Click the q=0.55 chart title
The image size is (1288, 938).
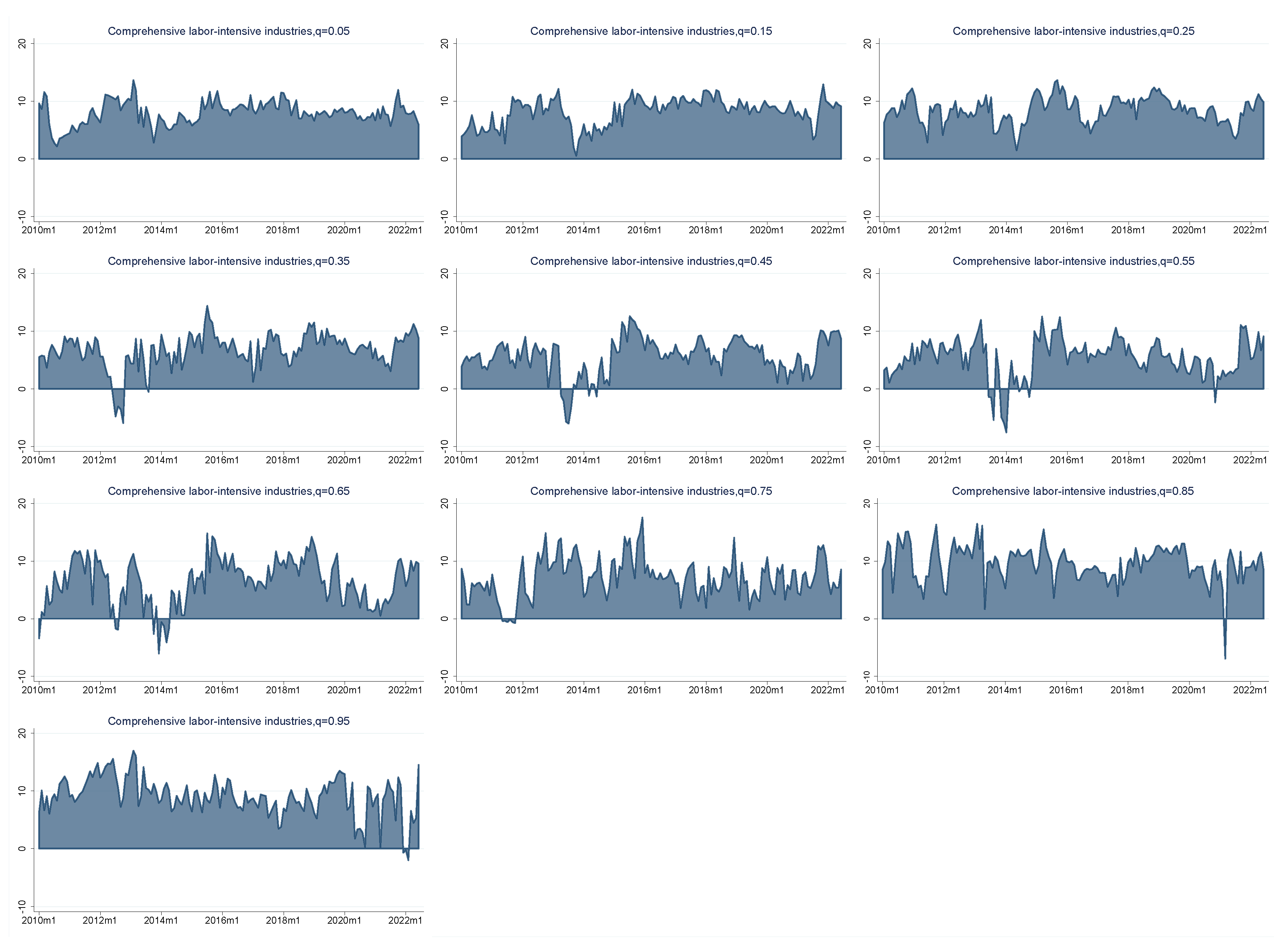coord(1073,261)
